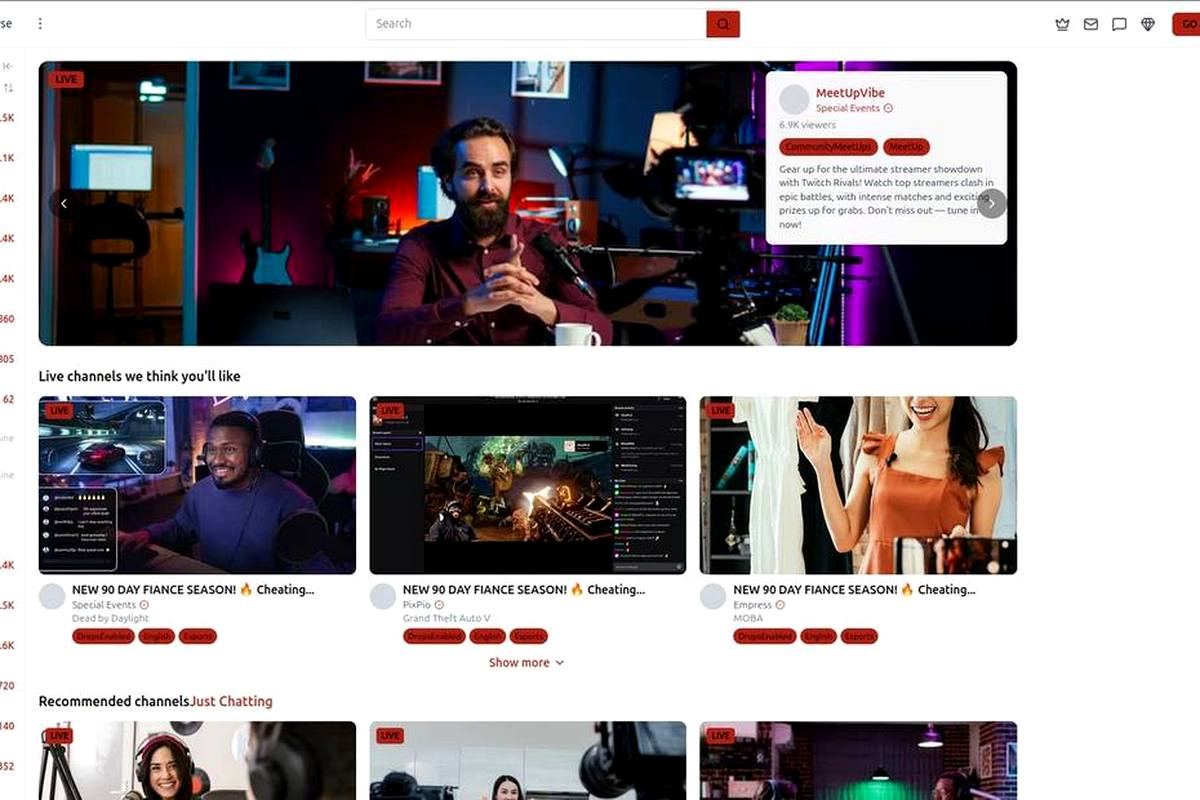Click the red search magnifier button
This screenshot has width=1200, height=800.
click(723, 24)
